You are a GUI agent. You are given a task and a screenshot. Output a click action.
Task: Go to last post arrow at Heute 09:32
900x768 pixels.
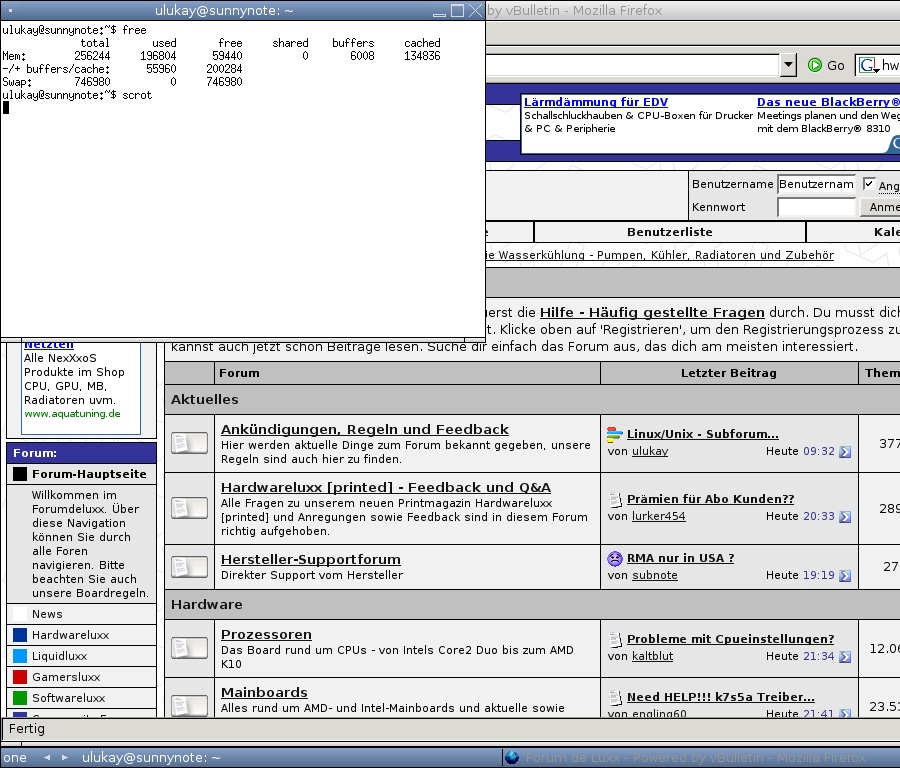tap(845, 452)
